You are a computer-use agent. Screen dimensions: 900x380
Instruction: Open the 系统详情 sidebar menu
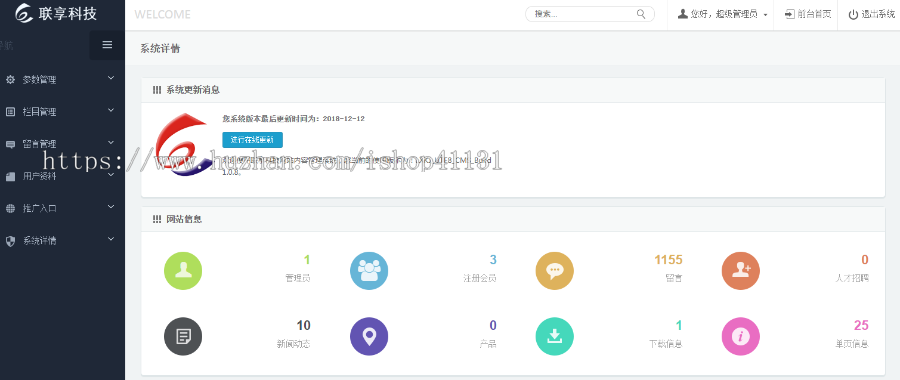coord(62,241)
